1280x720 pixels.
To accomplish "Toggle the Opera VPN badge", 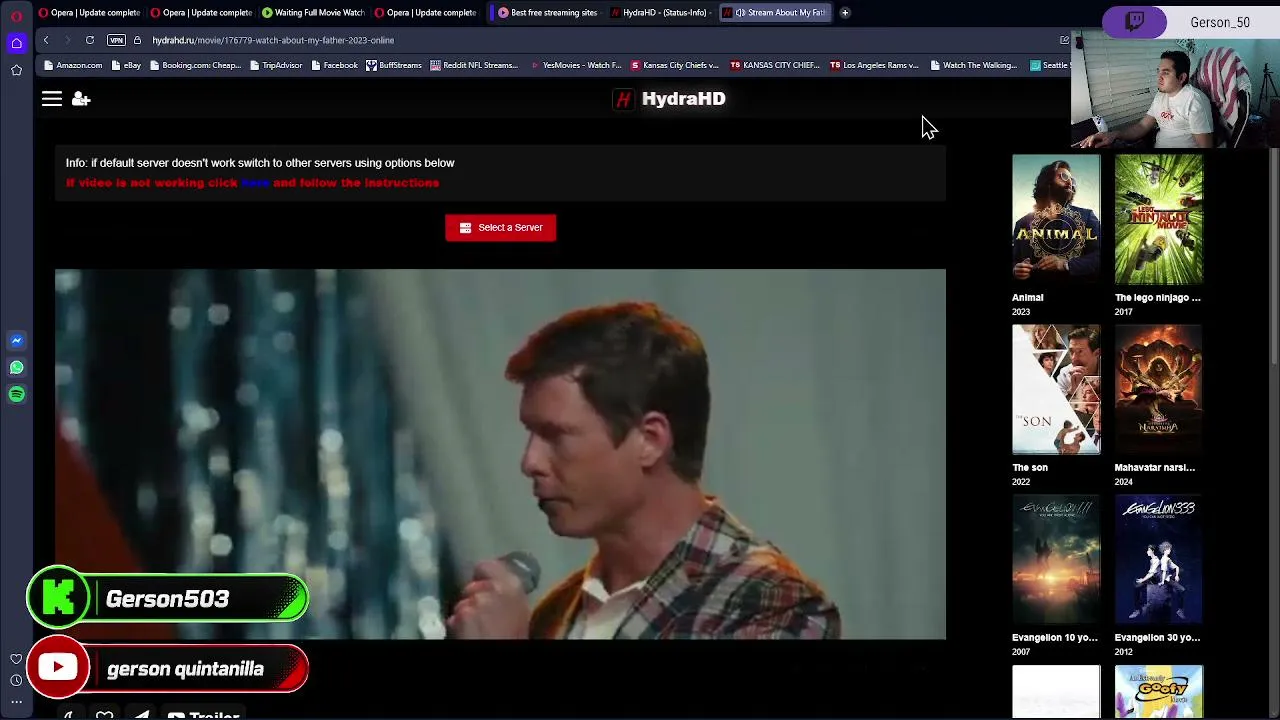I will tap(116, 40).
